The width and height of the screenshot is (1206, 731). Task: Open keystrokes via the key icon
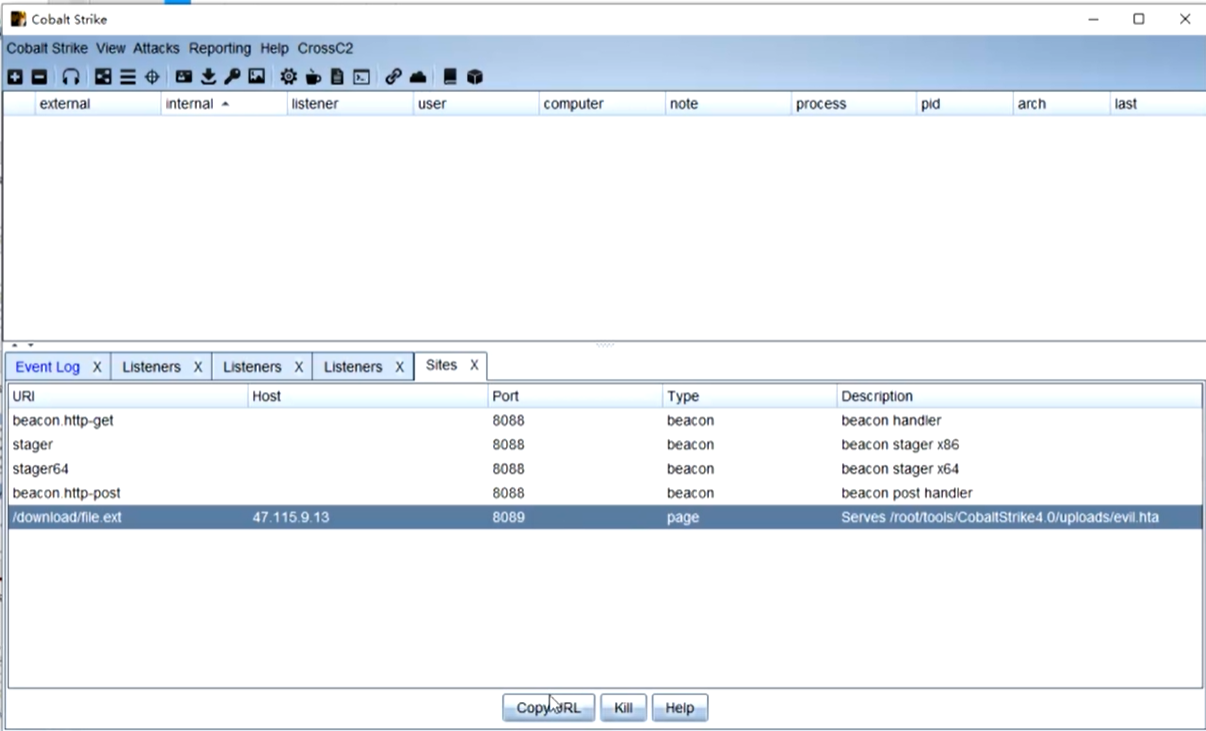[232, 77]
